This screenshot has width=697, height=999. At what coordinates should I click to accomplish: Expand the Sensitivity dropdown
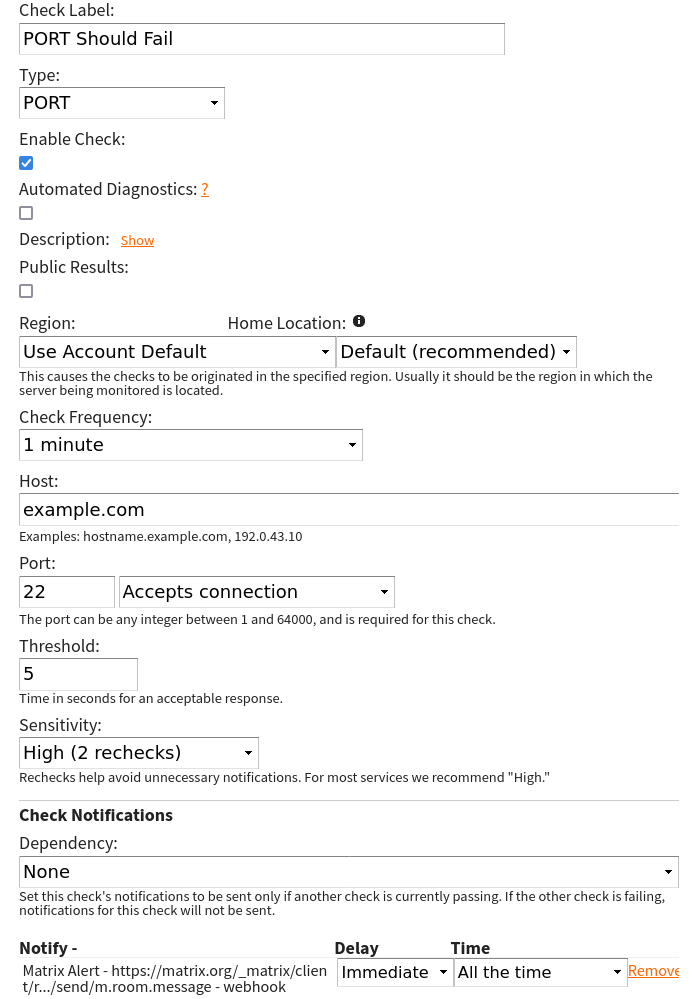(x=138, y=753)
